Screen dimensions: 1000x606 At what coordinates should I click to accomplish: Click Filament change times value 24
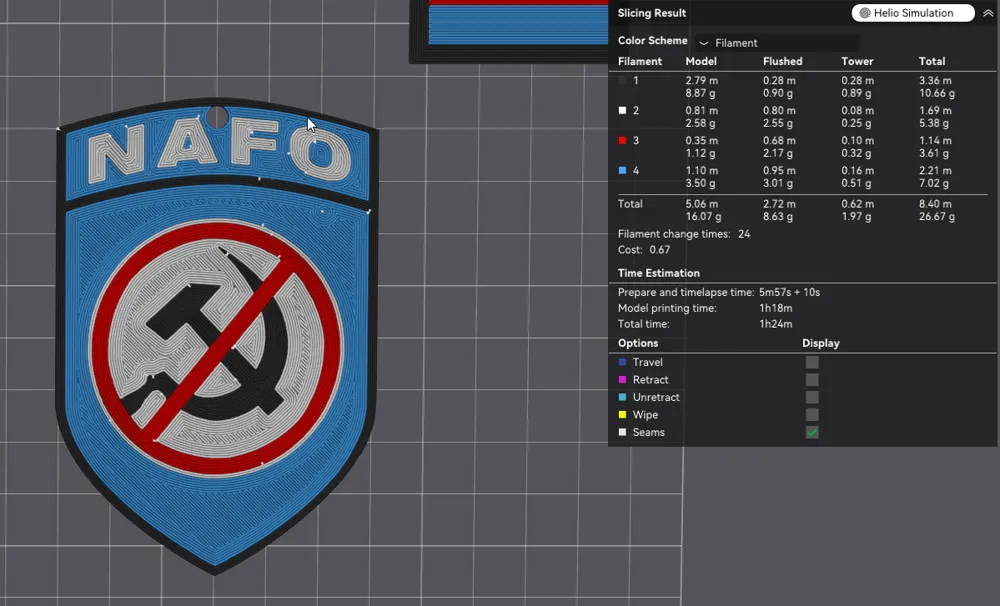tap(744, 234)
